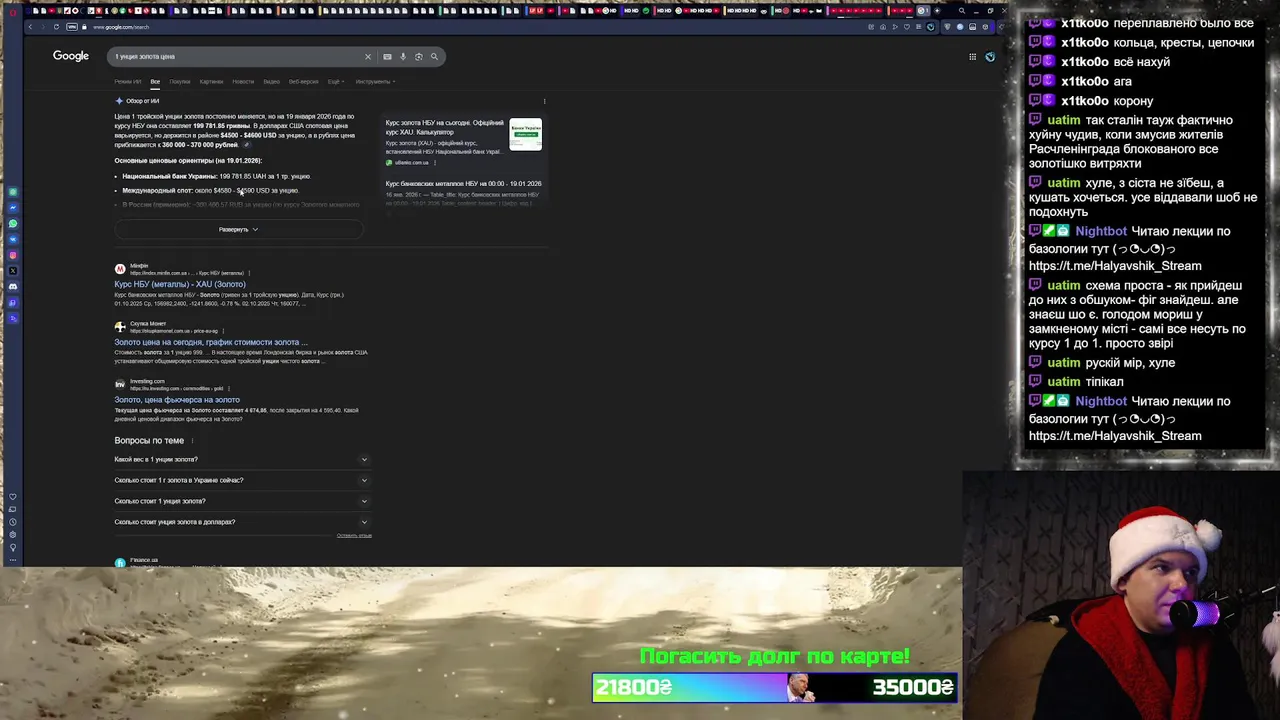Toggle the VPN badge in address bar
Viewport: 1280px width, 720px height.
(x=72, y=27)
